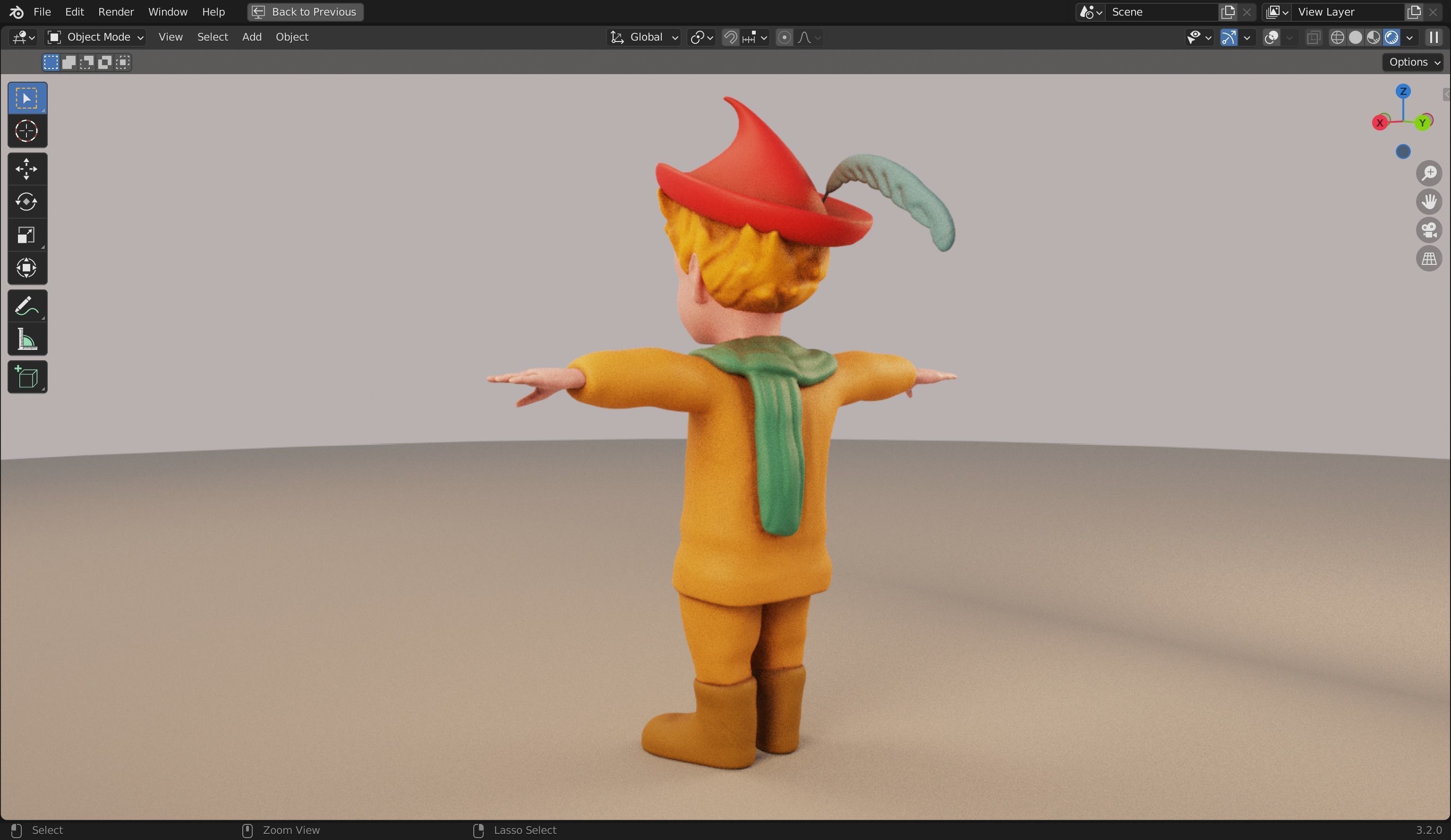Toggle proportional editing
Screen dimensions: 1451x840
pos(784,37)
